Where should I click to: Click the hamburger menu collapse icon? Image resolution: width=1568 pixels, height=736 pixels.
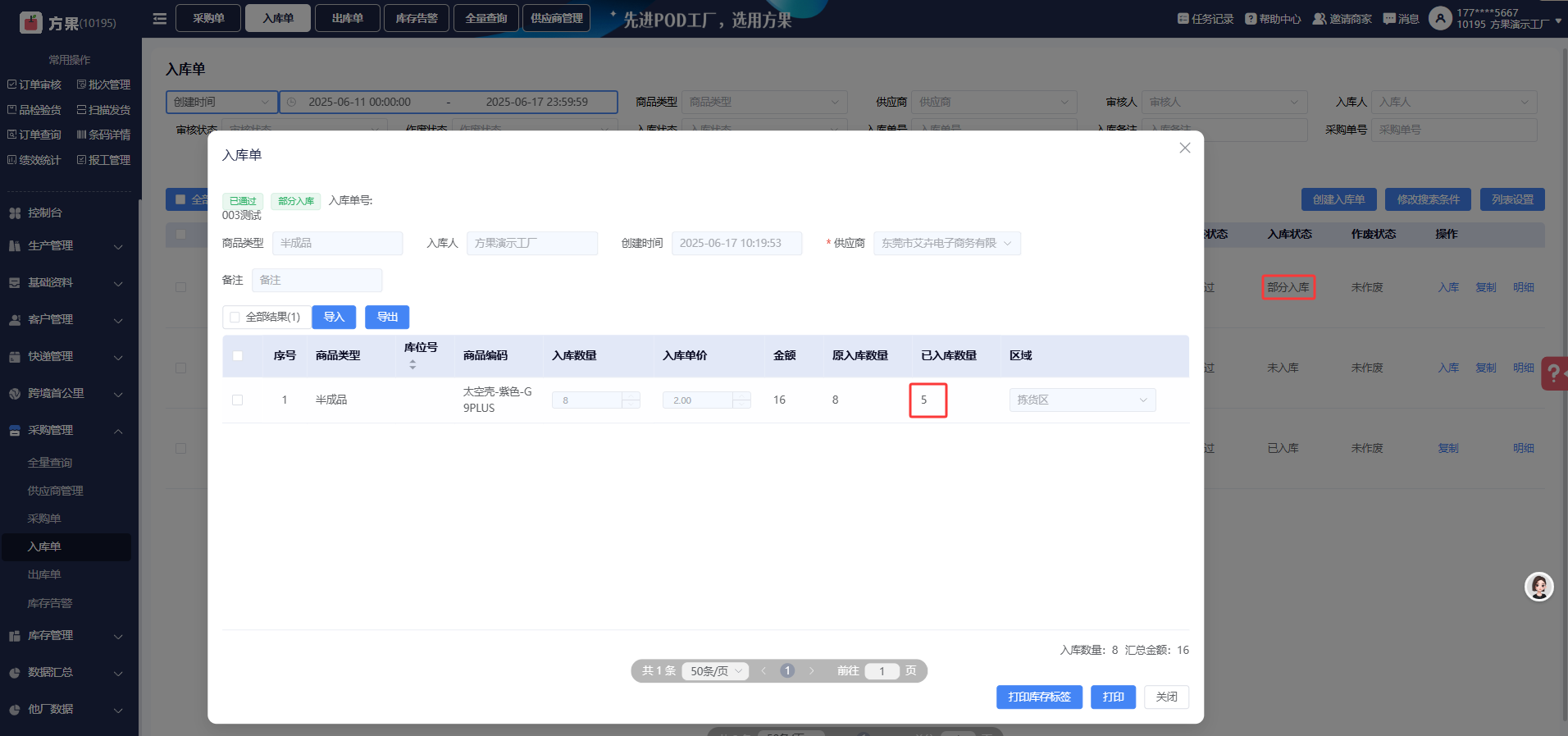point(160,18)
